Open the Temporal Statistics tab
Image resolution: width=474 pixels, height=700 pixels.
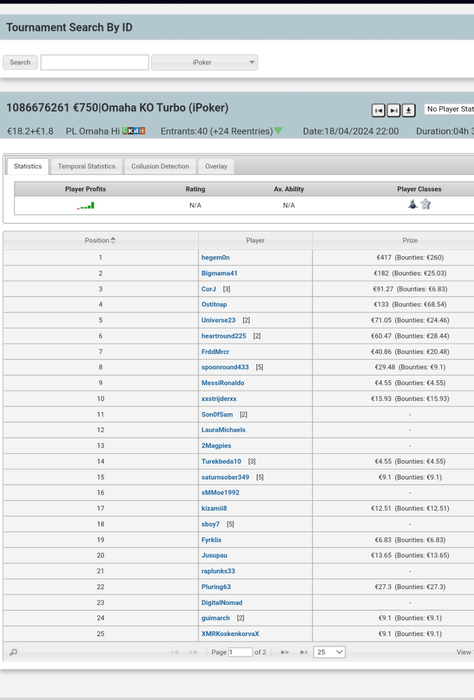click(87, 166)
